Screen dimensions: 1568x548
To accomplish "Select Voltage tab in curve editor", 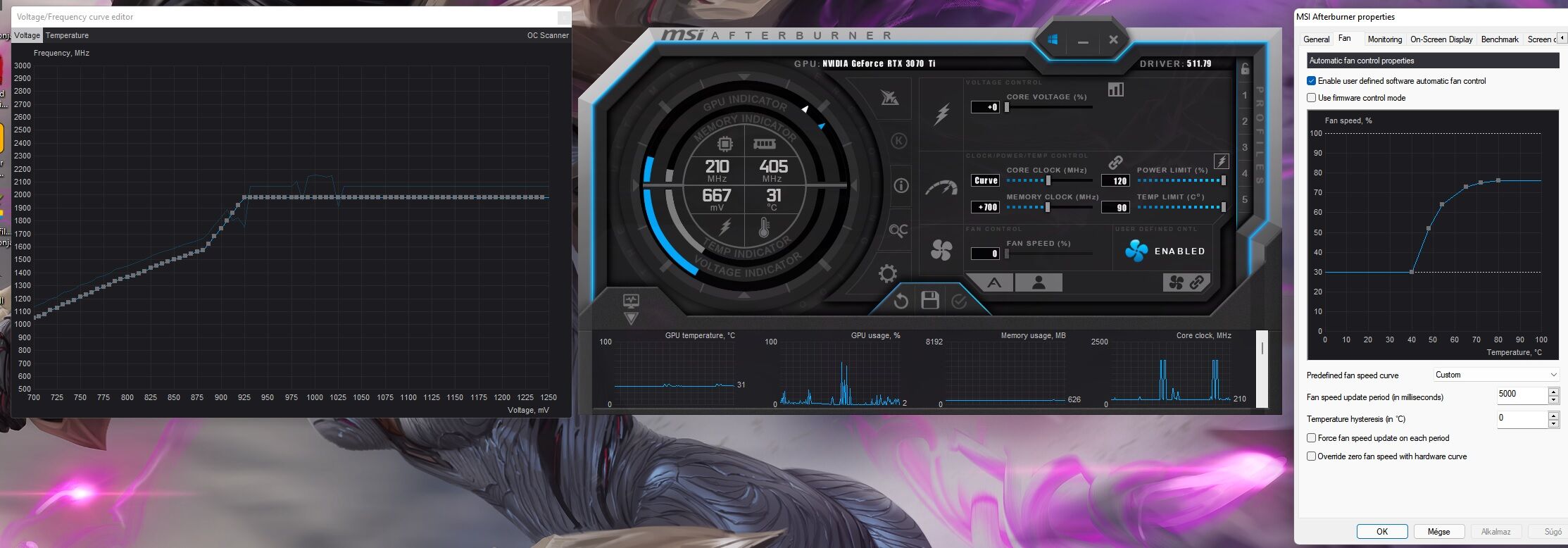I will 27,35.
